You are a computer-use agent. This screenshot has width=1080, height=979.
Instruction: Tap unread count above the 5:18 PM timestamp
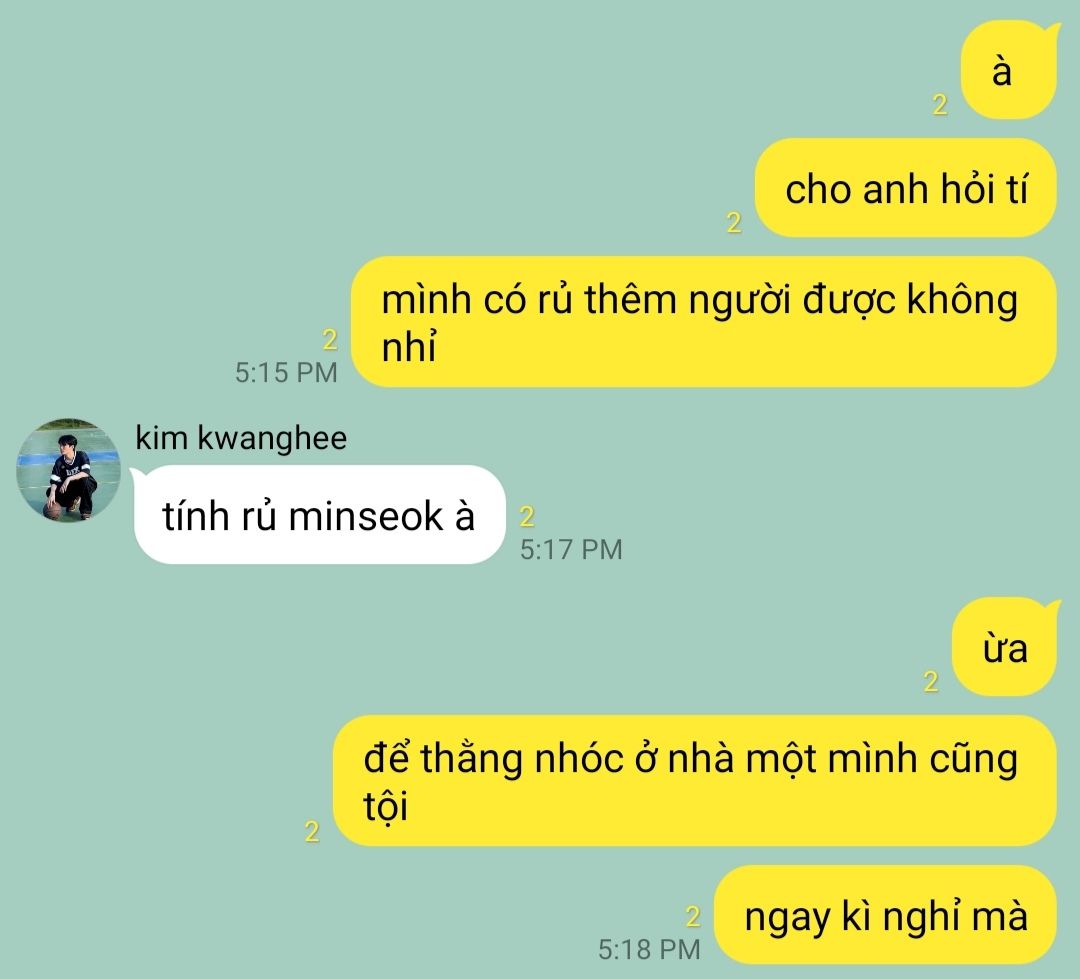[693, 916]
